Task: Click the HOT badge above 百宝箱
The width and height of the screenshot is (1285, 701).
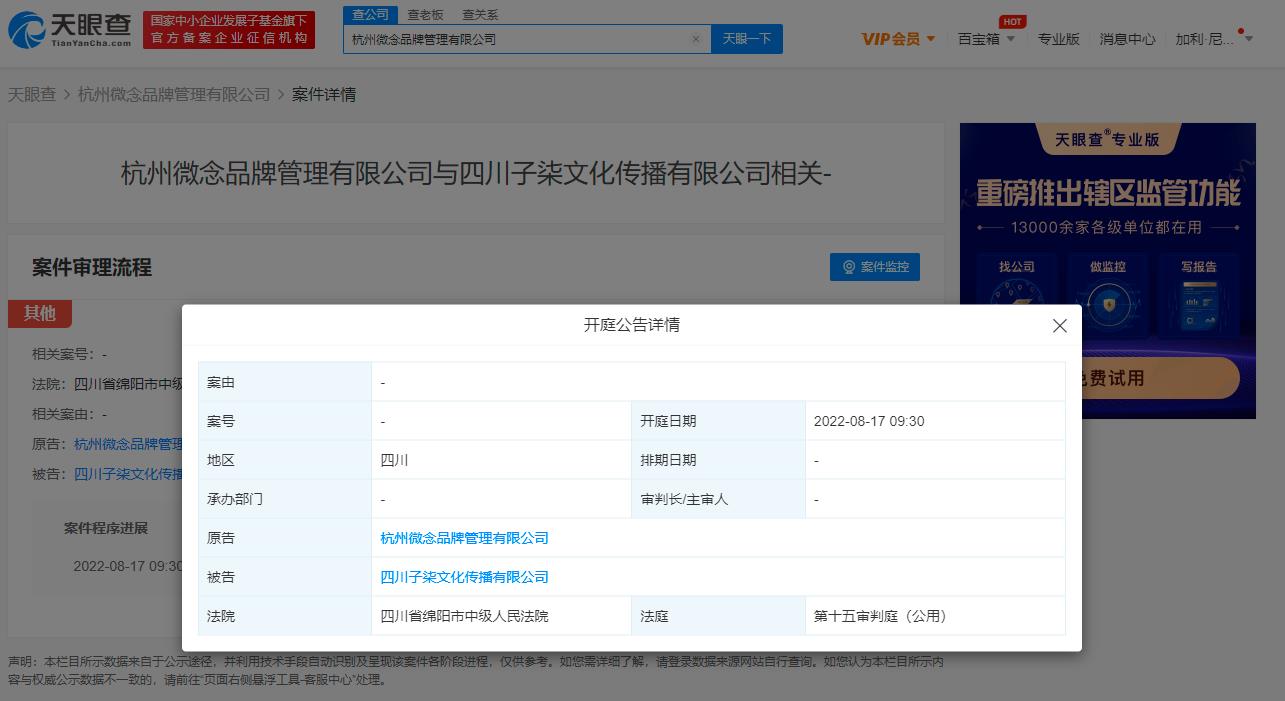Action: (1013, 21)
